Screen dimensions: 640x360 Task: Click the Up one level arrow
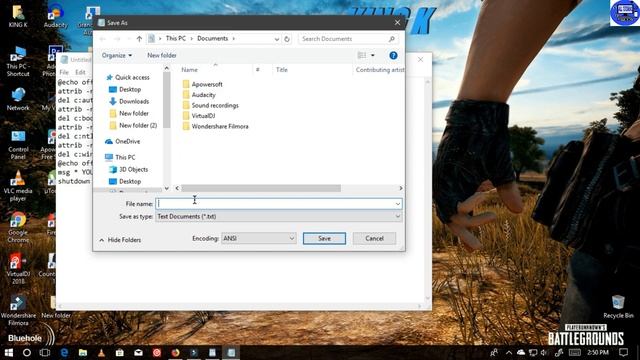click(x=139, y=39)
